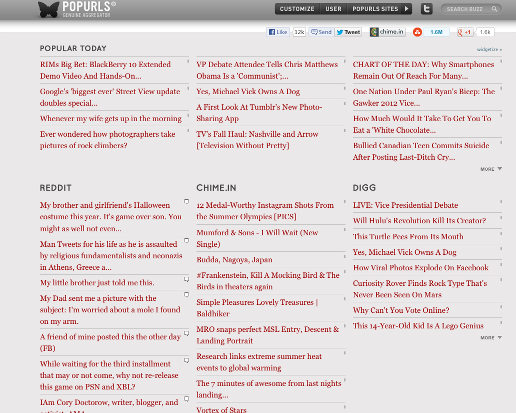Open 14-Year-Old Lego Genius link

(x=418, y=326)
